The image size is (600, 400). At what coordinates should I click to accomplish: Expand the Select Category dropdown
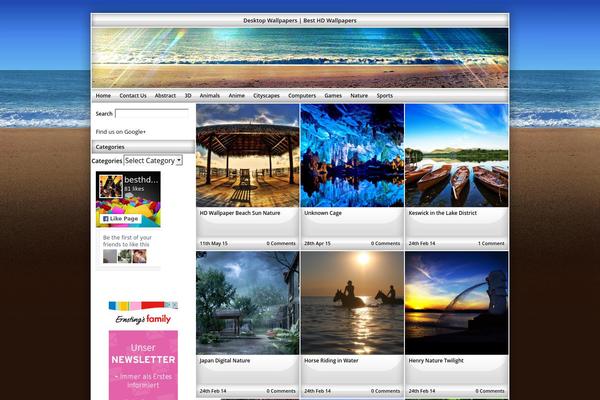tap(153, 161)
